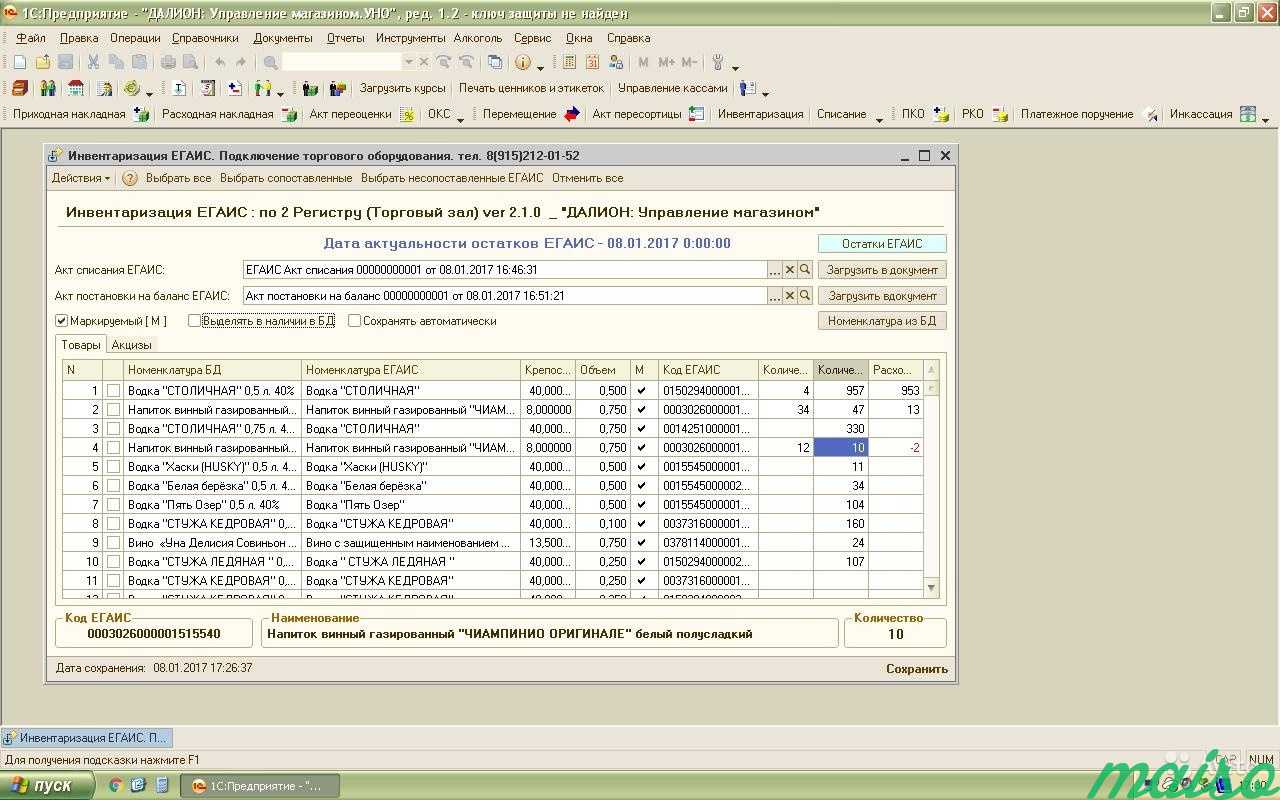The height and width of the screenshot is (800, 1280).
Task: Tick the checkbox for Водка "Пять Озер" row
Action: point(113,505)
